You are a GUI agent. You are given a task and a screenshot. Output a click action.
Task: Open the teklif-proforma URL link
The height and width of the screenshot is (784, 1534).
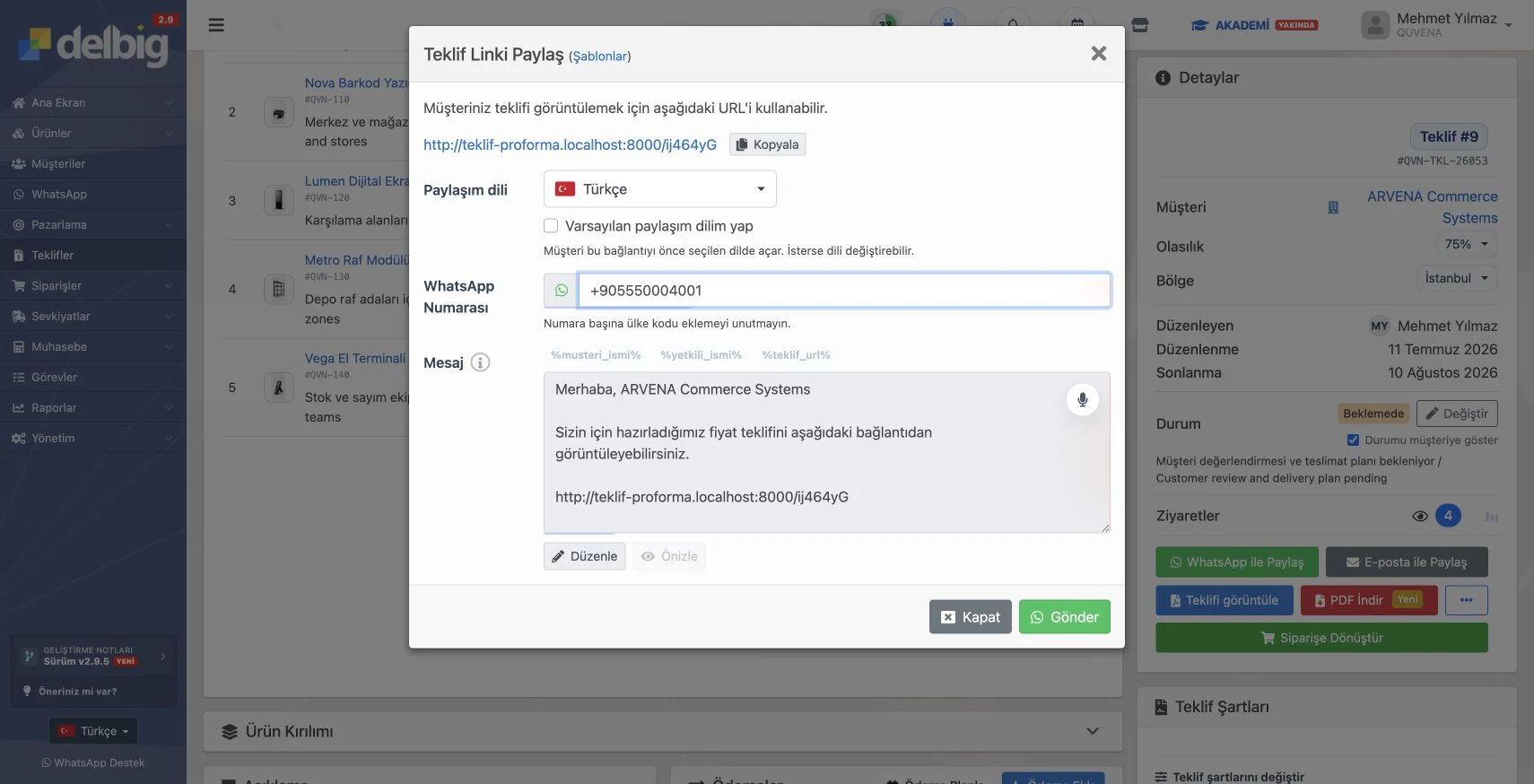(x=570, y=144)
